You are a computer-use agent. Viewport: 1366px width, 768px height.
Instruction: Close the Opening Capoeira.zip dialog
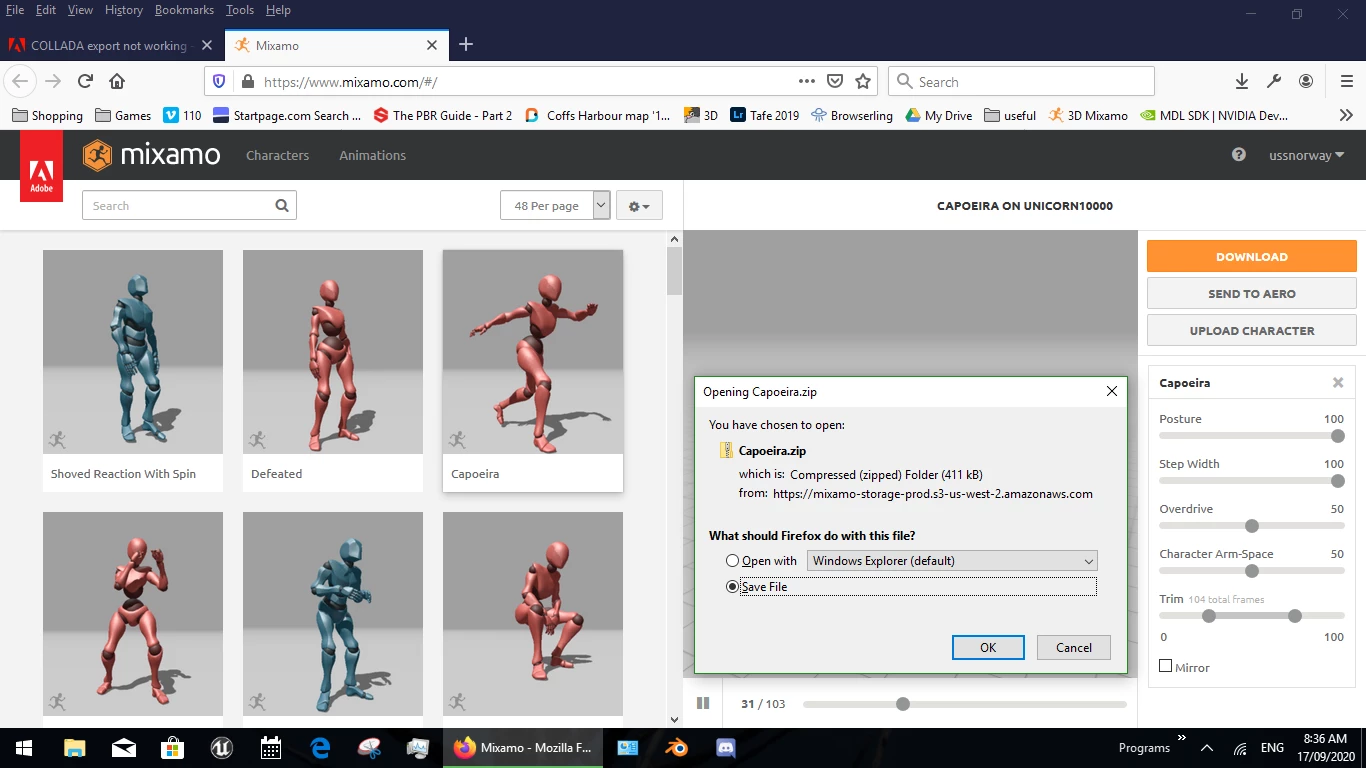point(1111,391)
